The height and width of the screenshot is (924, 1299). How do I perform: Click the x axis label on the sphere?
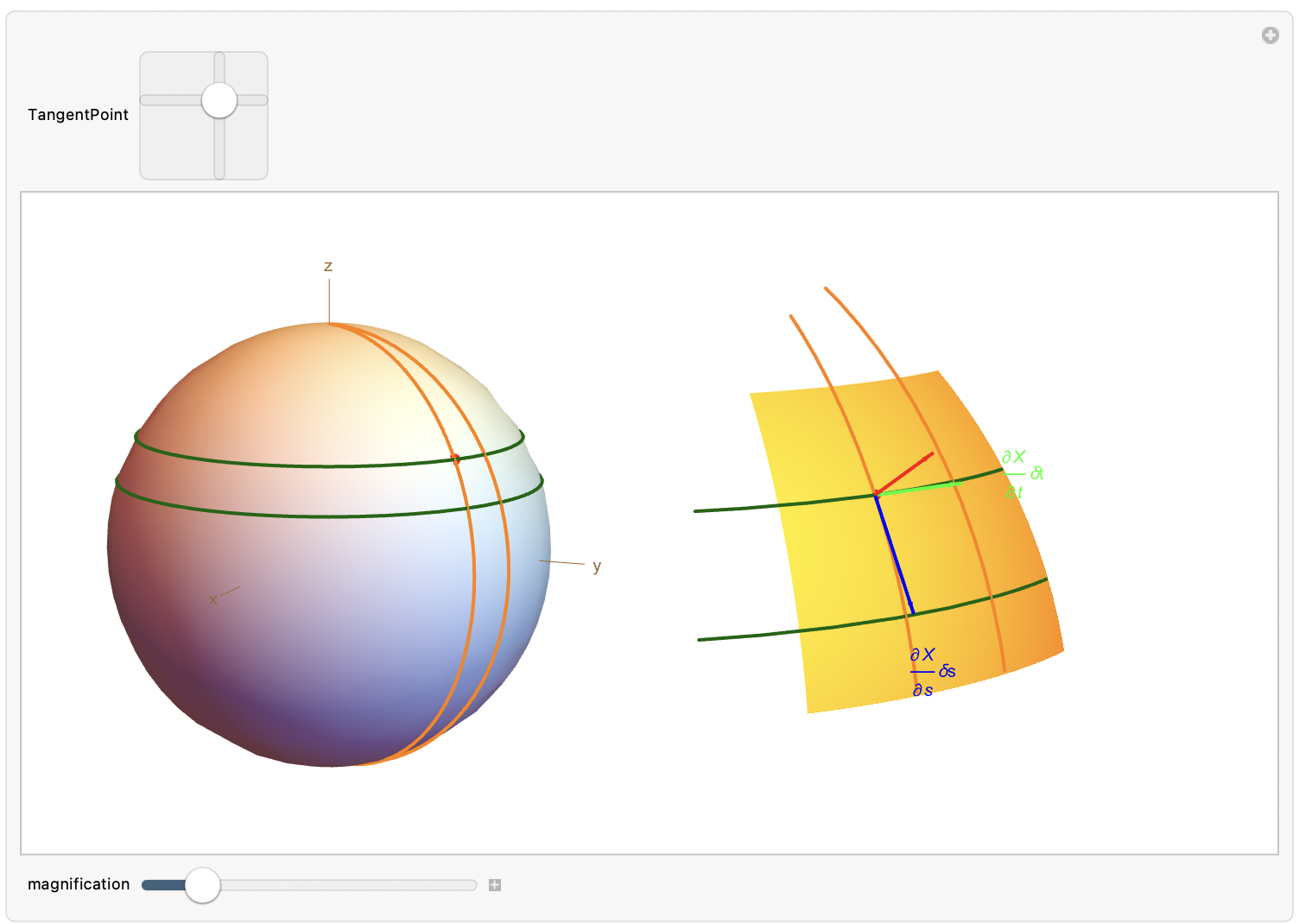[213, 599]
